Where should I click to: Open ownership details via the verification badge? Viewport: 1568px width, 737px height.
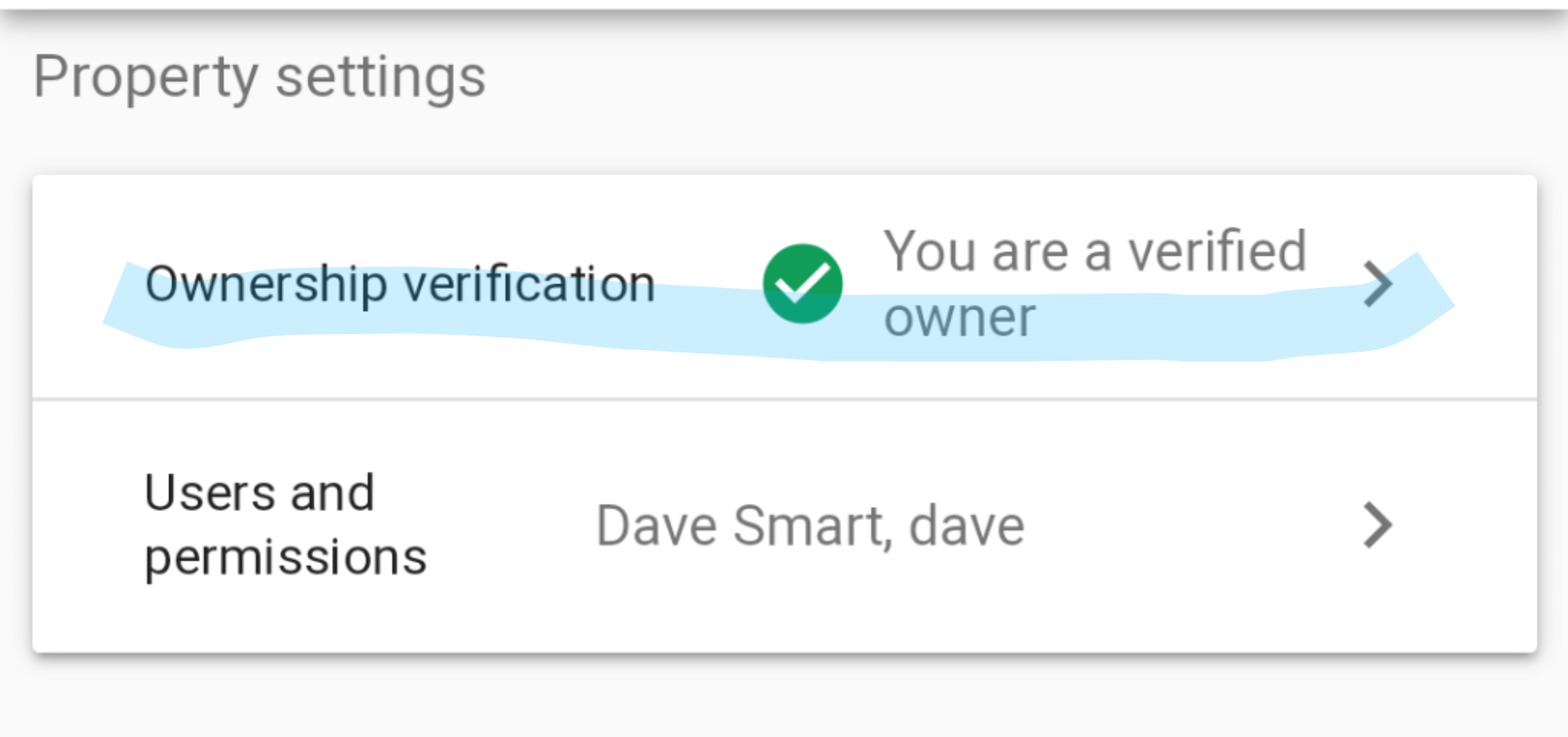802,284
